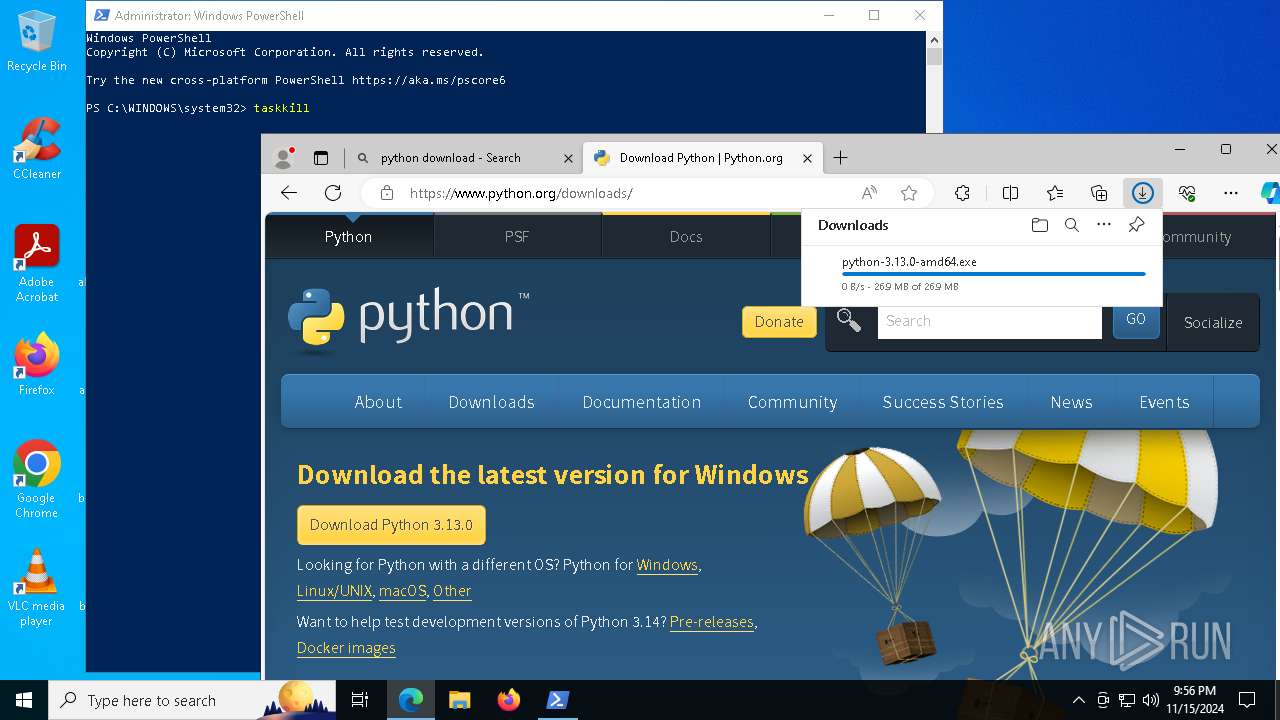Screen dimensions: 1280x720
Task: Click the GO search button
Action: pos(1136,320)
